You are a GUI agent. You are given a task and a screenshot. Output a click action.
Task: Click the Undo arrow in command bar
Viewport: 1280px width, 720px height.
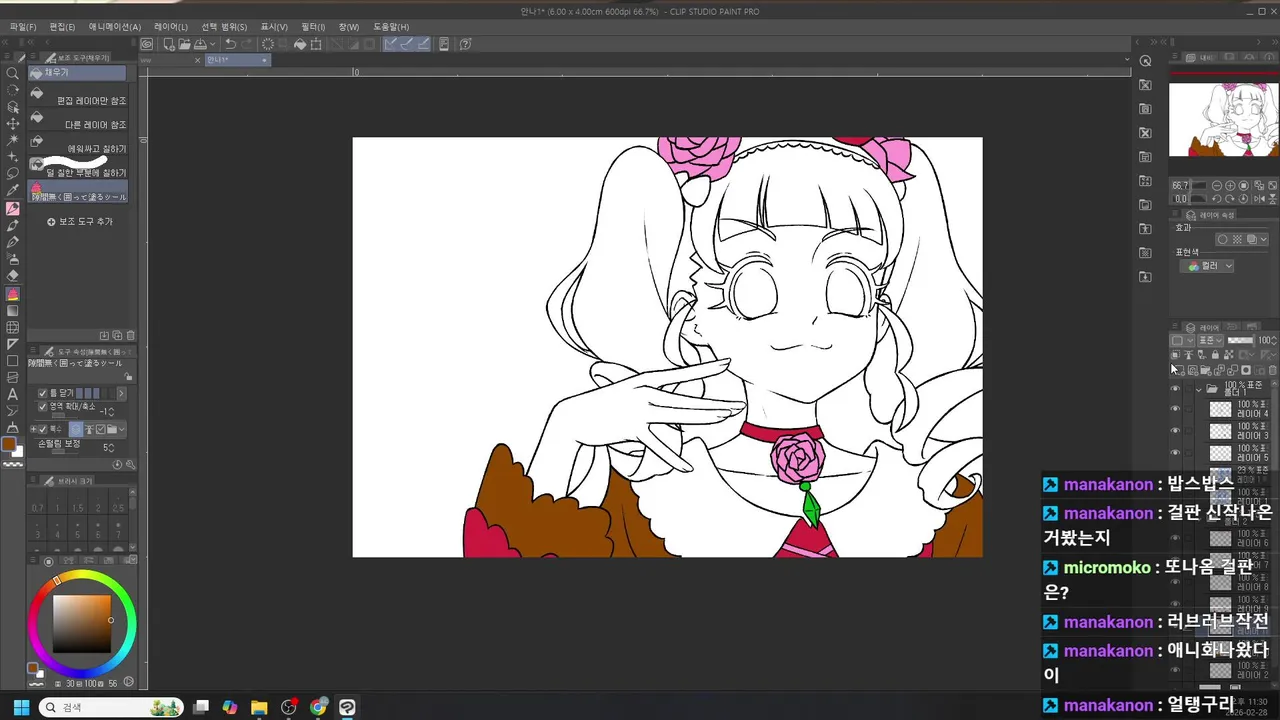coord(230,44)
